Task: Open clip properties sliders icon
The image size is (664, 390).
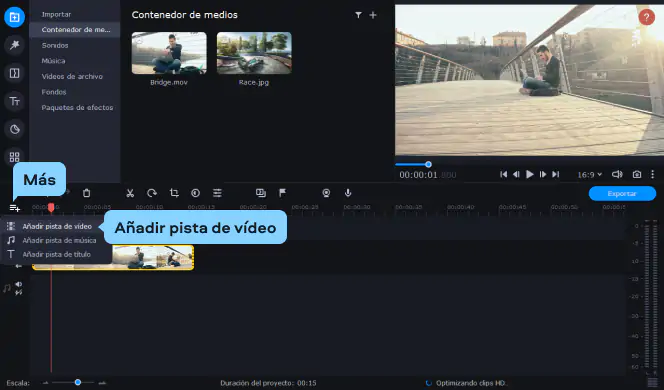Action: tap(217, 193)
